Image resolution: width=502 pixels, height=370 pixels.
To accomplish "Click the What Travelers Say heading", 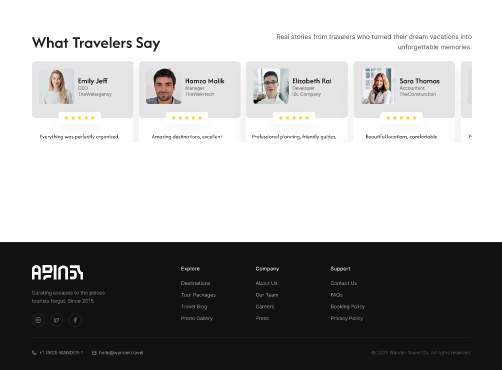I will click(96, 43).
